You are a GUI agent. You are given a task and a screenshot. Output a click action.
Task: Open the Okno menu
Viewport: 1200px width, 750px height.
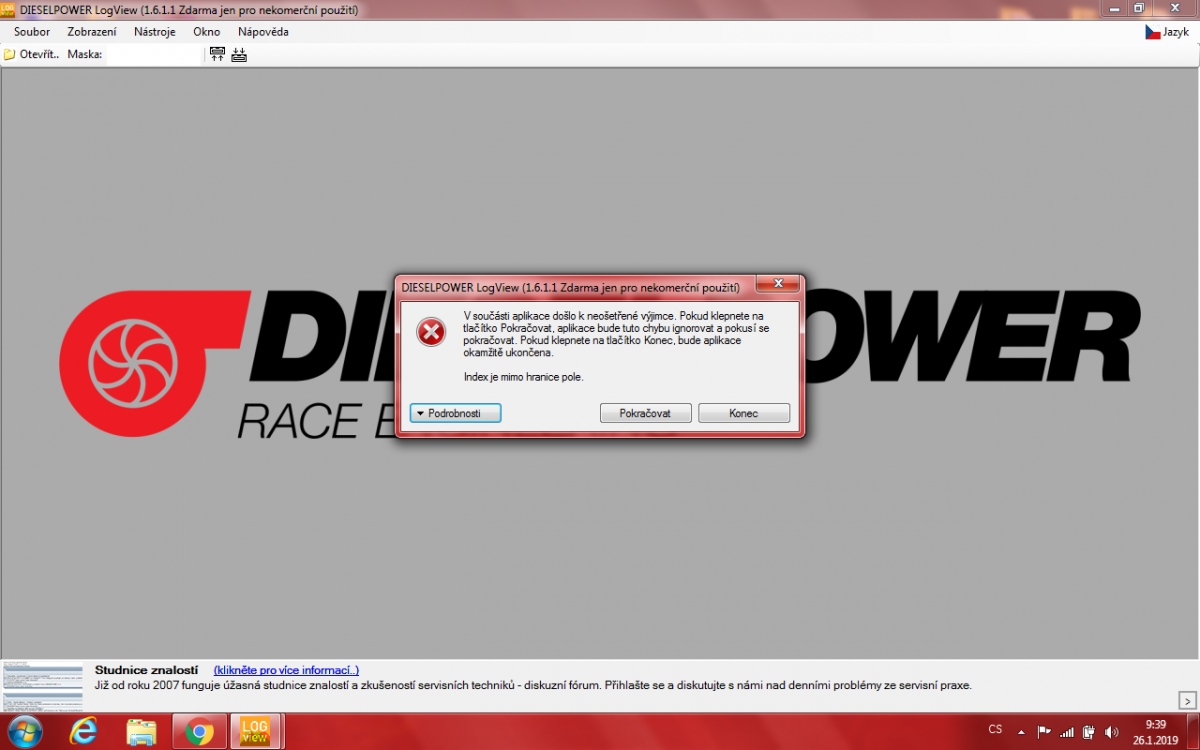[207, 32]
